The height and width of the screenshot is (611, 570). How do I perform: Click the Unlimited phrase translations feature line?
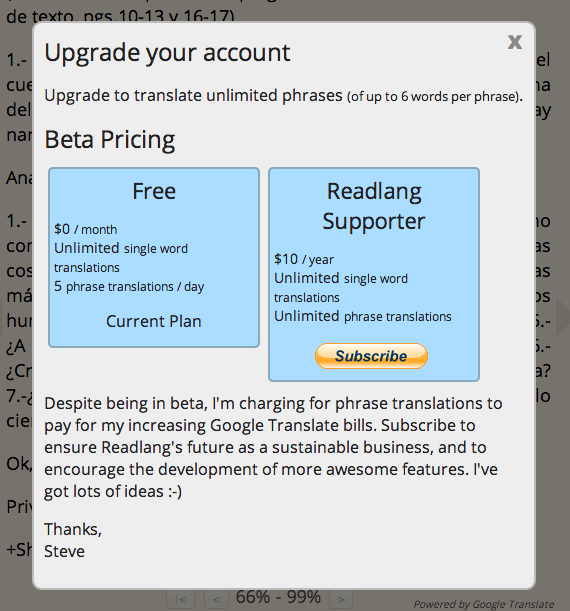[363, 316]
